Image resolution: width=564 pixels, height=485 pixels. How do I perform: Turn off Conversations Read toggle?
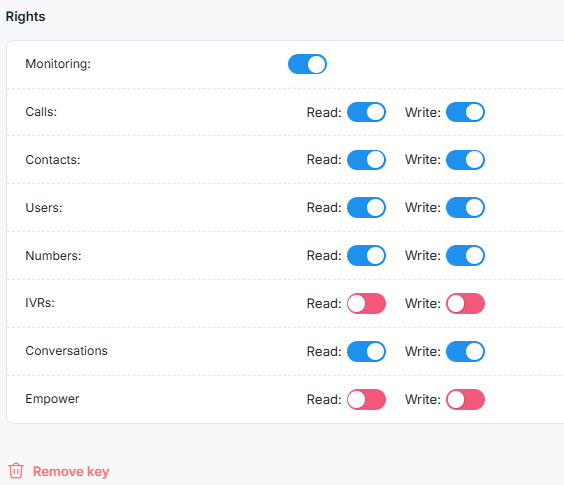[x=366, y=352]
